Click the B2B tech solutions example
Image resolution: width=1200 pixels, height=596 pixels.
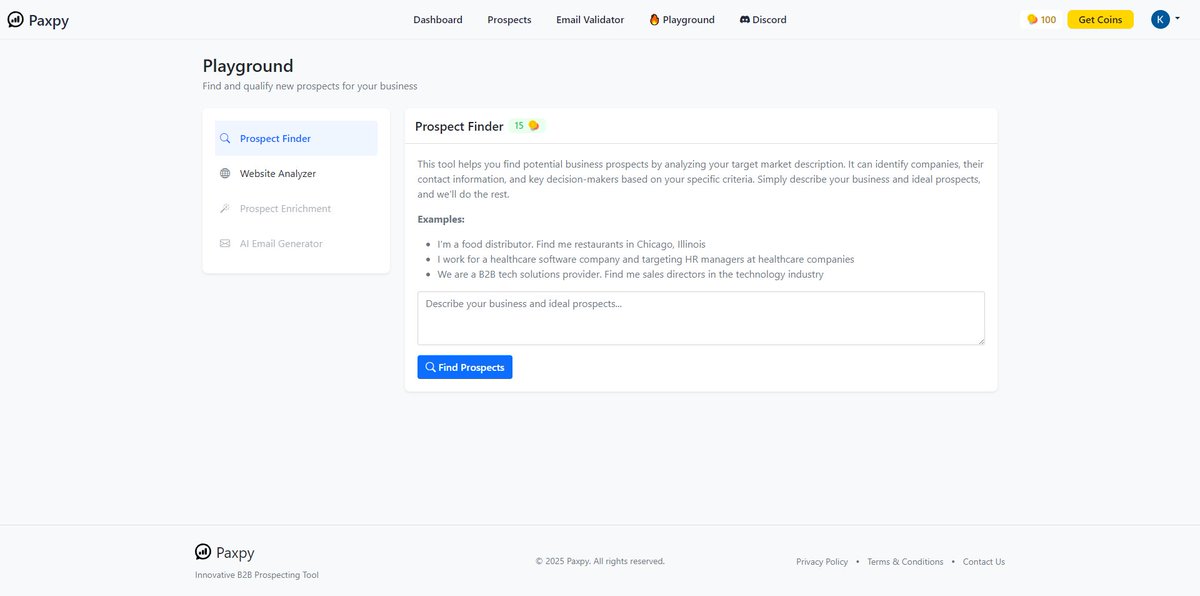631,274
